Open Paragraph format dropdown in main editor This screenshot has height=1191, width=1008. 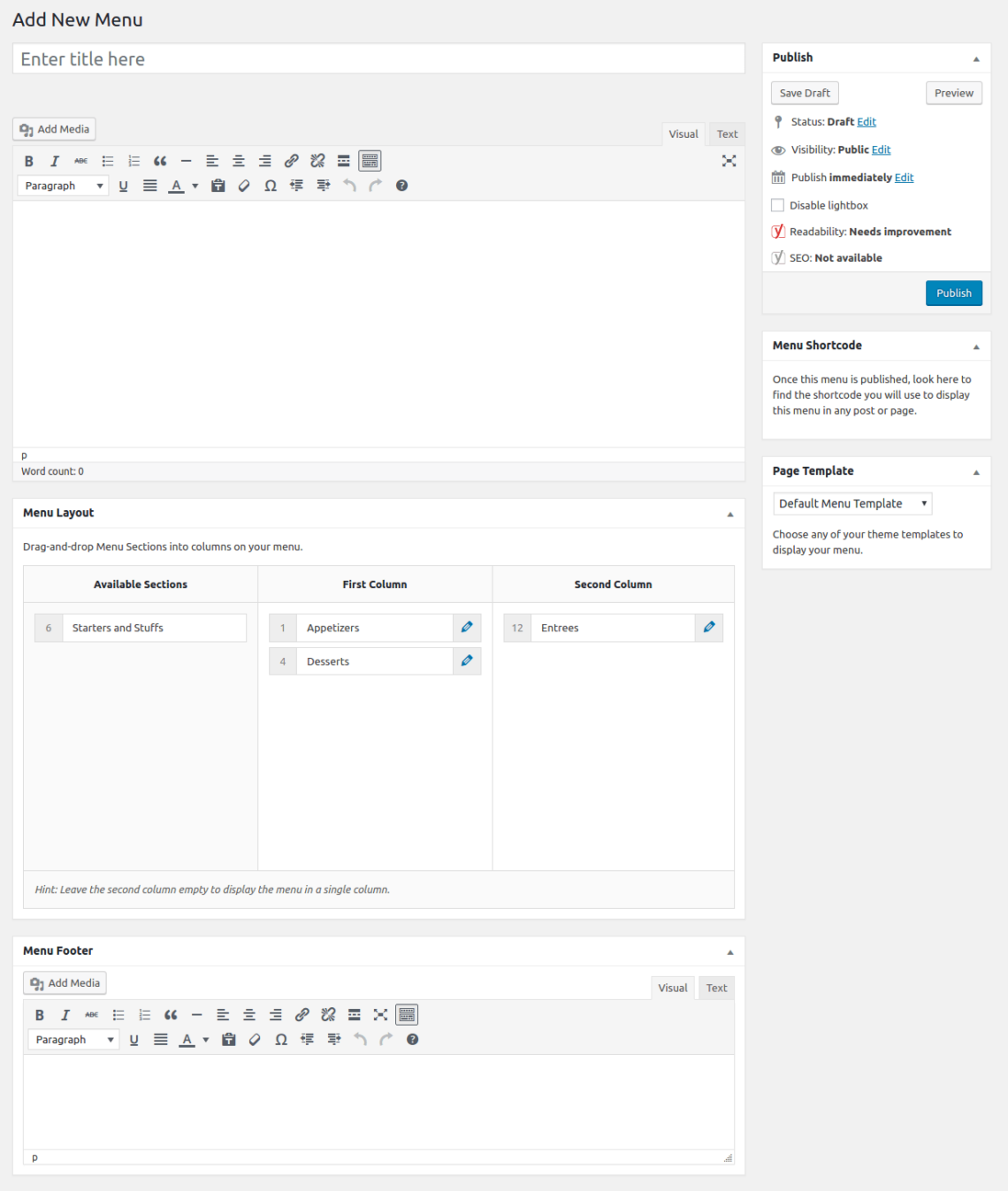pyautogui.click(x=63, y=186)
